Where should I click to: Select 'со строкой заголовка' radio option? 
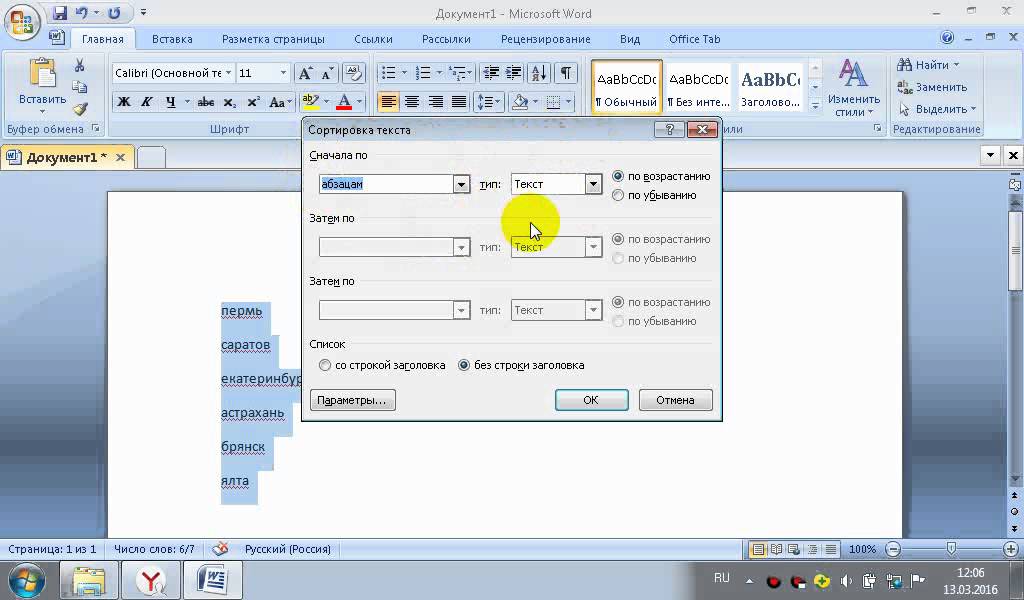(325, 365)
